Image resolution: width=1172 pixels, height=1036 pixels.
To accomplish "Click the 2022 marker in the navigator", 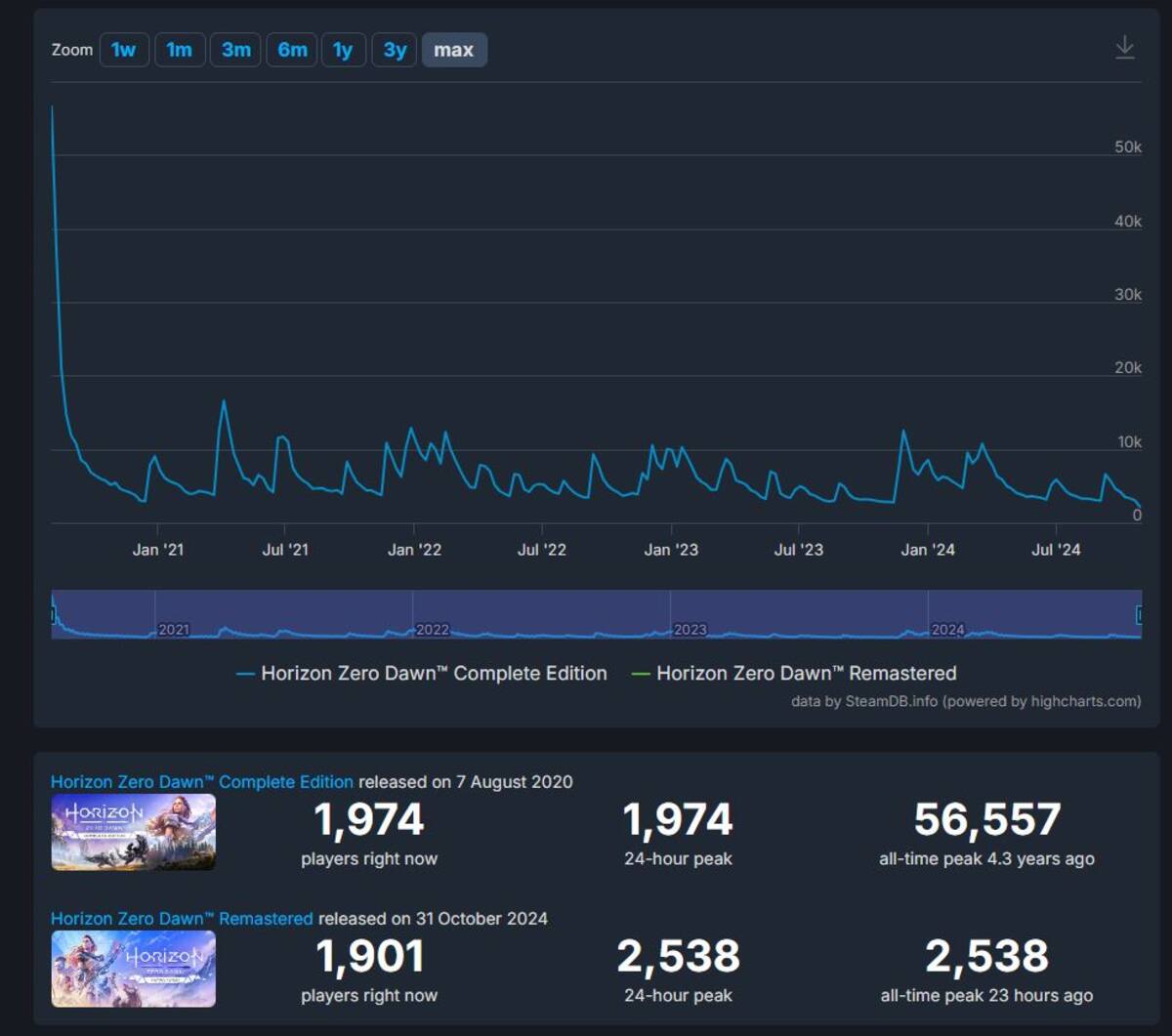I will (432, 630).
